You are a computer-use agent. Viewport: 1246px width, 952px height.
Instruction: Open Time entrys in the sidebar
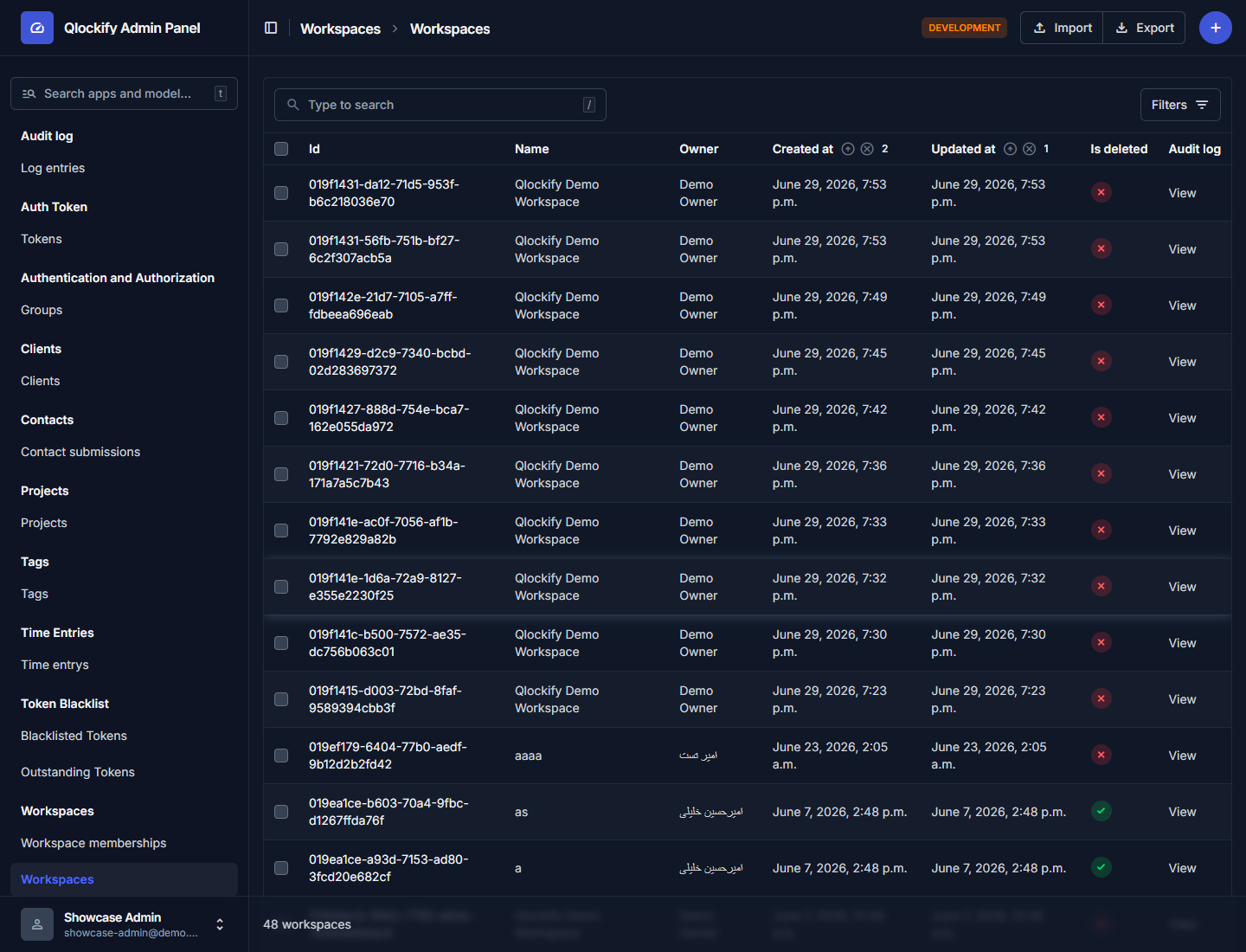pos(55,665)
